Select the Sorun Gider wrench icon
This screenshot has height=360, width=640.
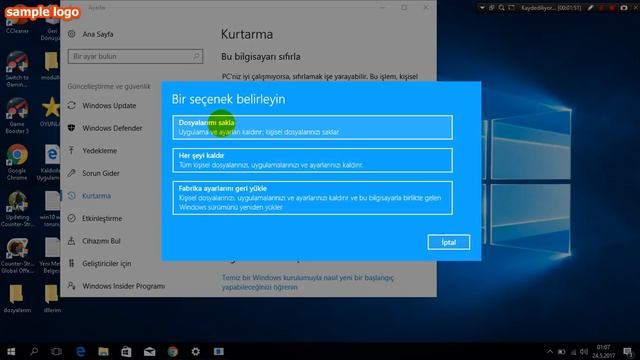[72, 173]
